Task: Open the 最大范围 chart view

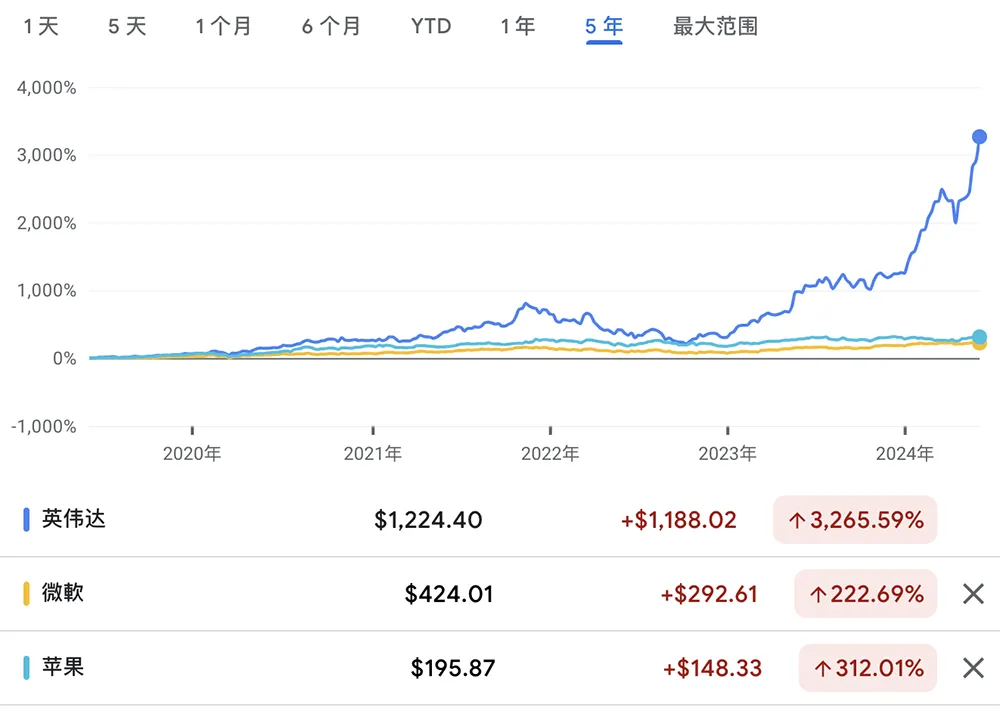Action: [715, 27]
